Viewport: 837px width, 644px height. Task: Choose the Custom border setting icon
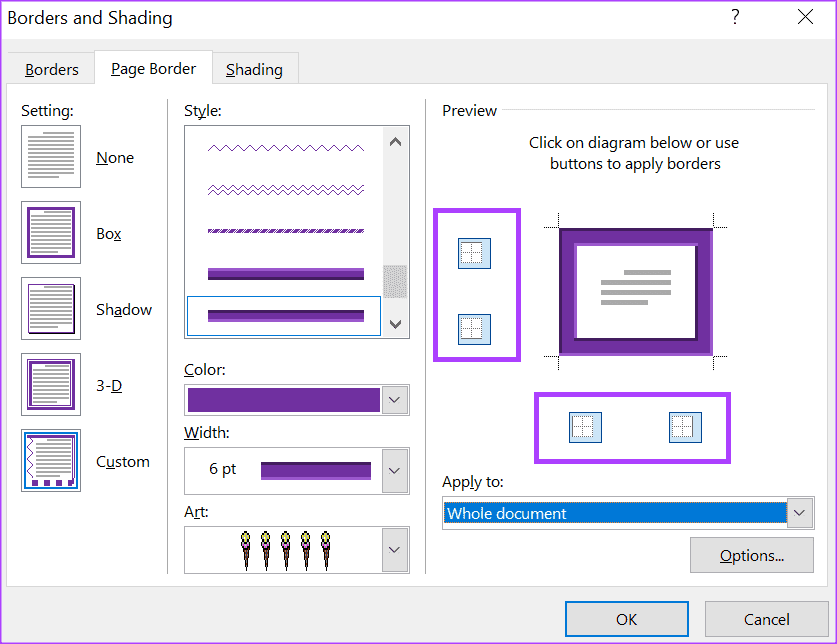click(51, 461)
